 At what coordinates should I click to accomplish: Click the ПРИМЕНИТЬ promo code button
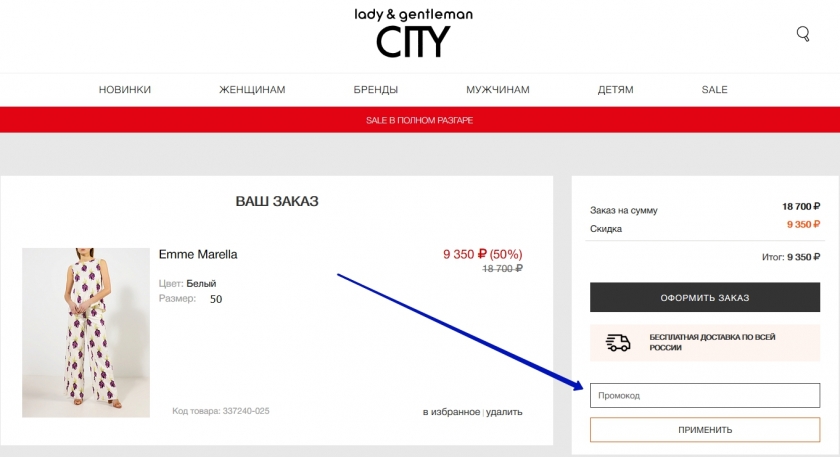[x=705, y=430]
